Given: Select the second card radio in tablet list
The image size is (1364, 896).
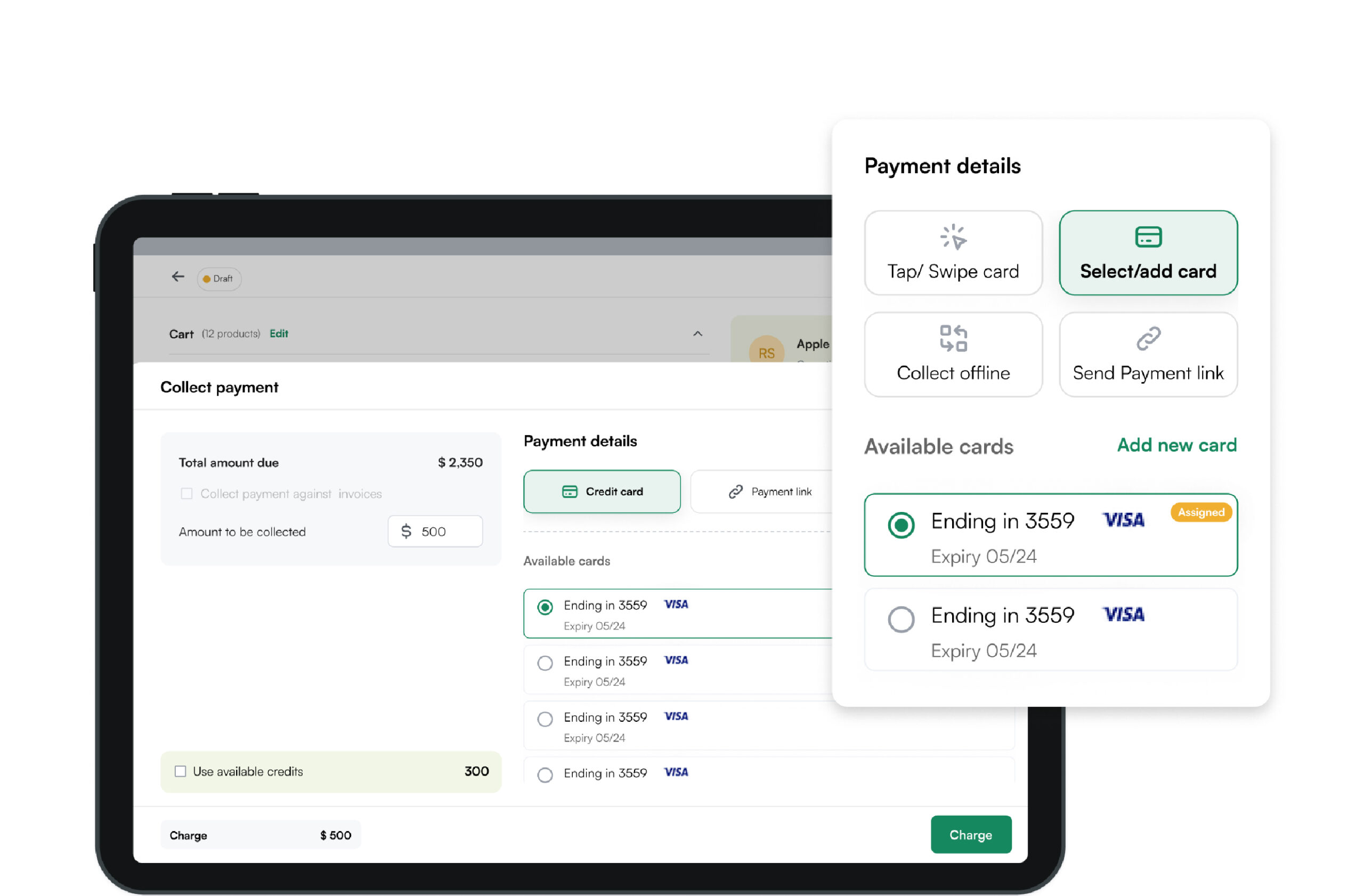Looking at the screenshot, I should point(545,663).
